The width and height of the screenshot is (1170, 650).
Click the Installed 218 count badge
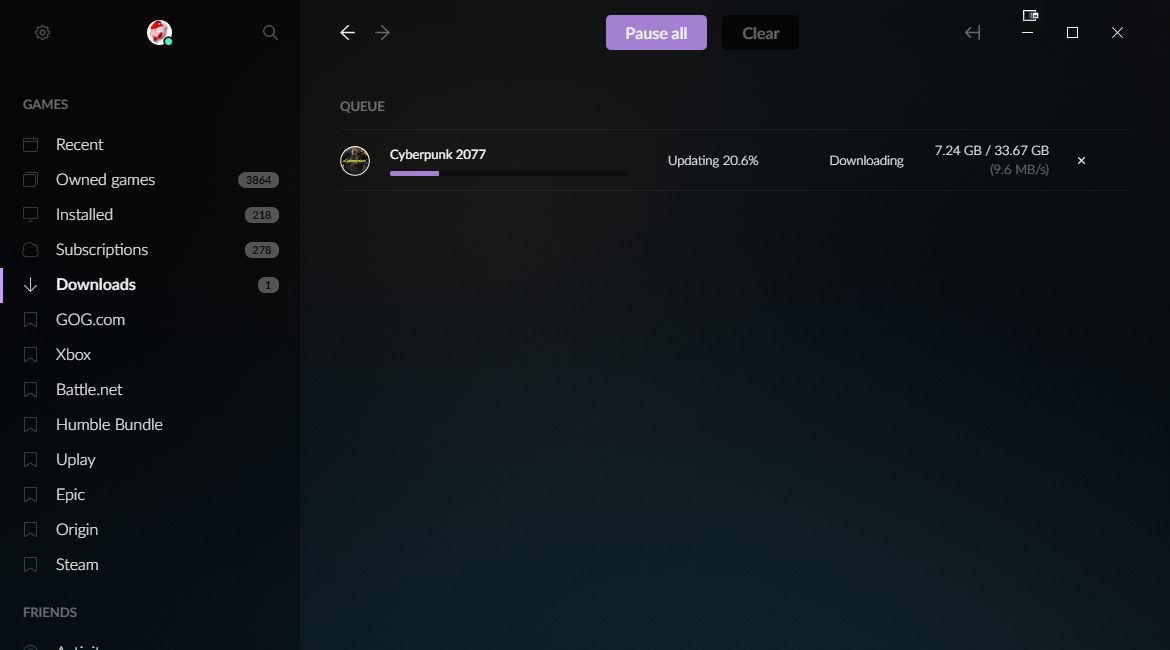coord(262,215)
